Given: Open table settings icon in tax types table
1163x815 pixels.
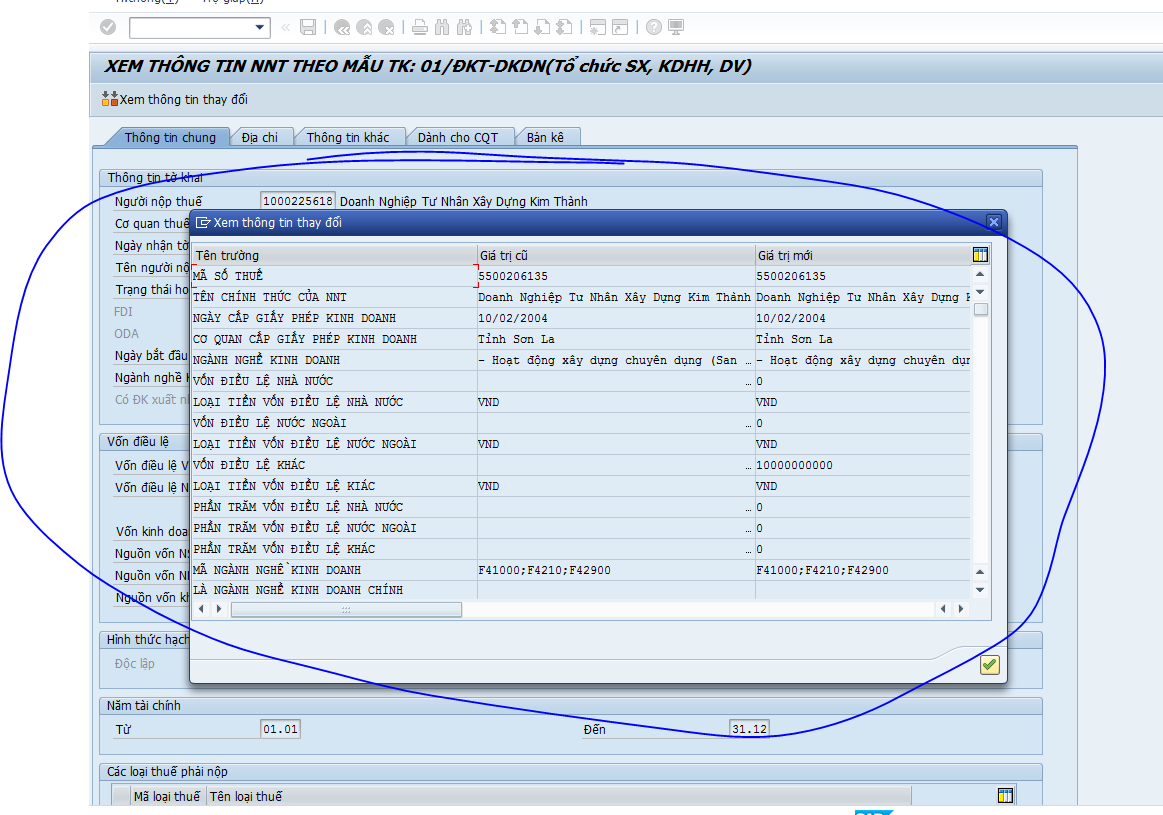Looking at the screenshot, I should [1005, 796].
